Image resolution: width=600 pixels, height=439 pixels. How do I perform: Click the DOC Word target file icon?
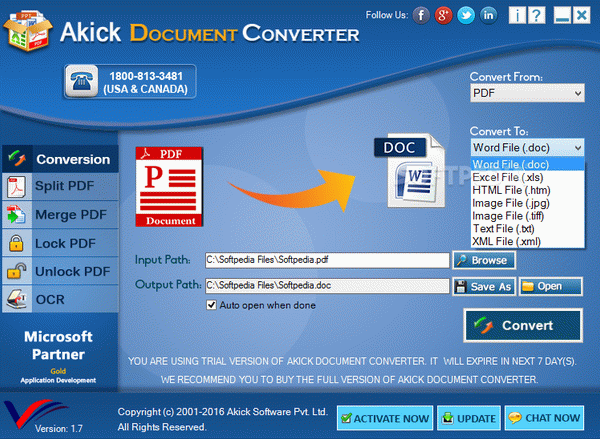point(410,171)
